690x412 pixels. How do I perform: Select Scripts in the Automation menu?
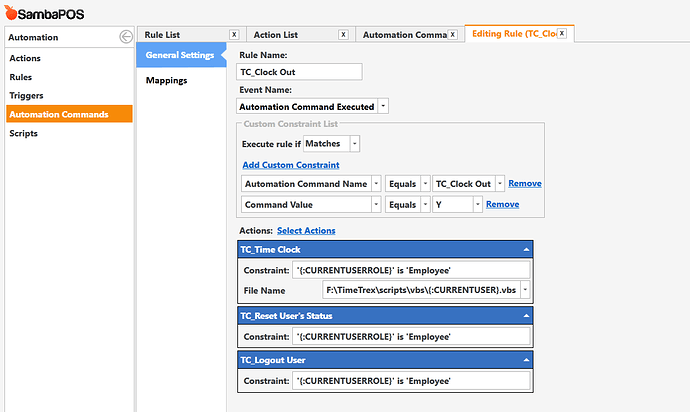[x=23, y=133]
